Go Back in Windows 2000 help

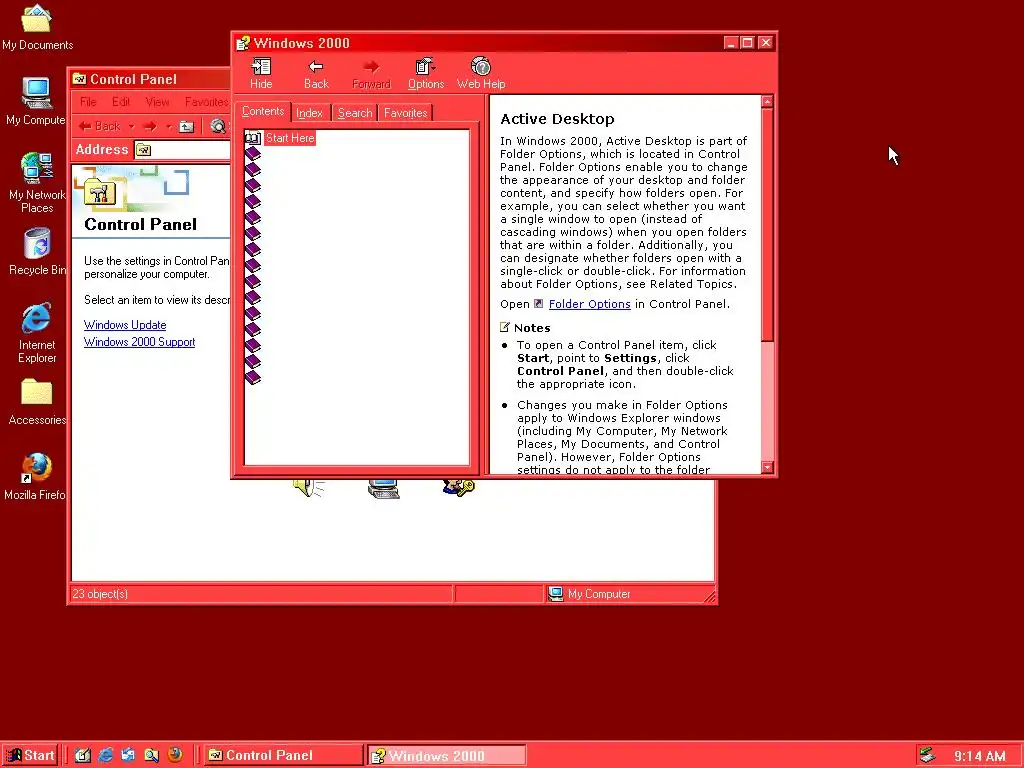coord(316,74)
